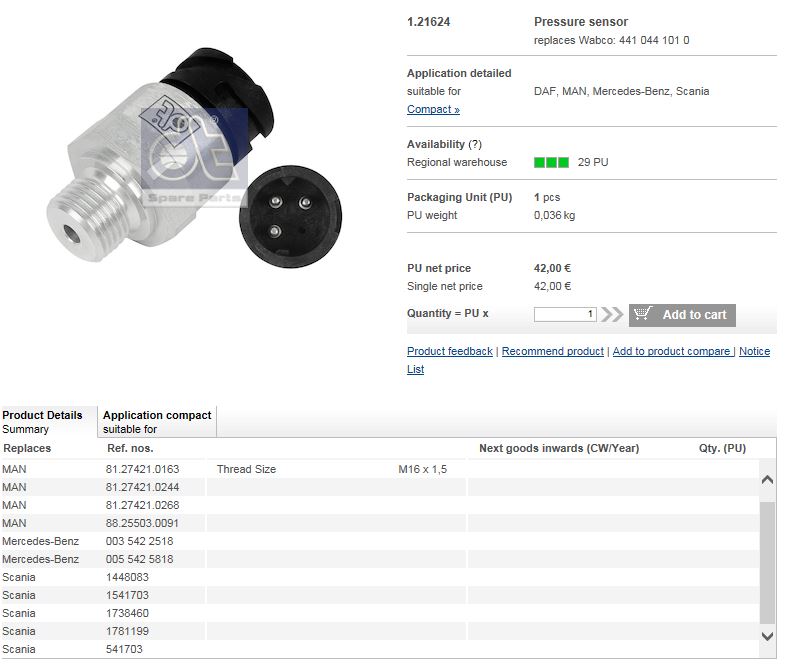Select Scania ref no. 541703
792x667 pixels.
tap(124, 649)
